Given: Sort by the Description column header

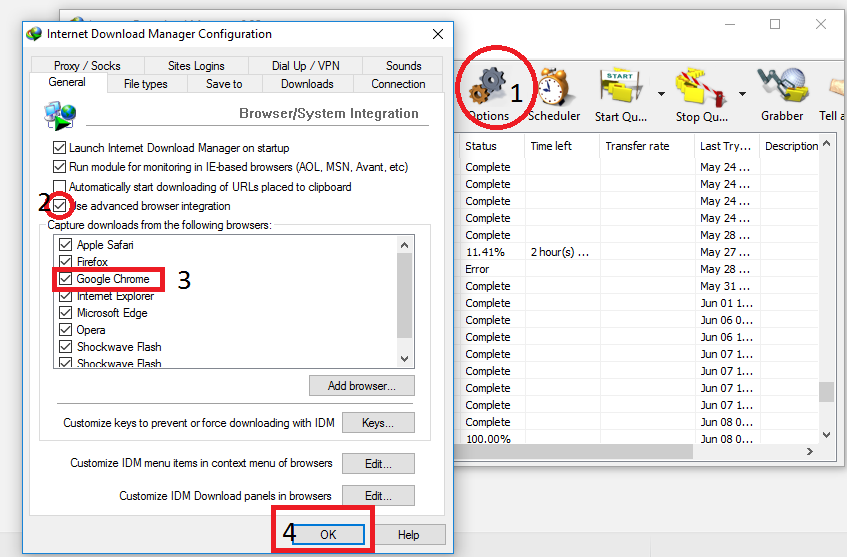Looking at the screenshot, I should pos(790,146).
